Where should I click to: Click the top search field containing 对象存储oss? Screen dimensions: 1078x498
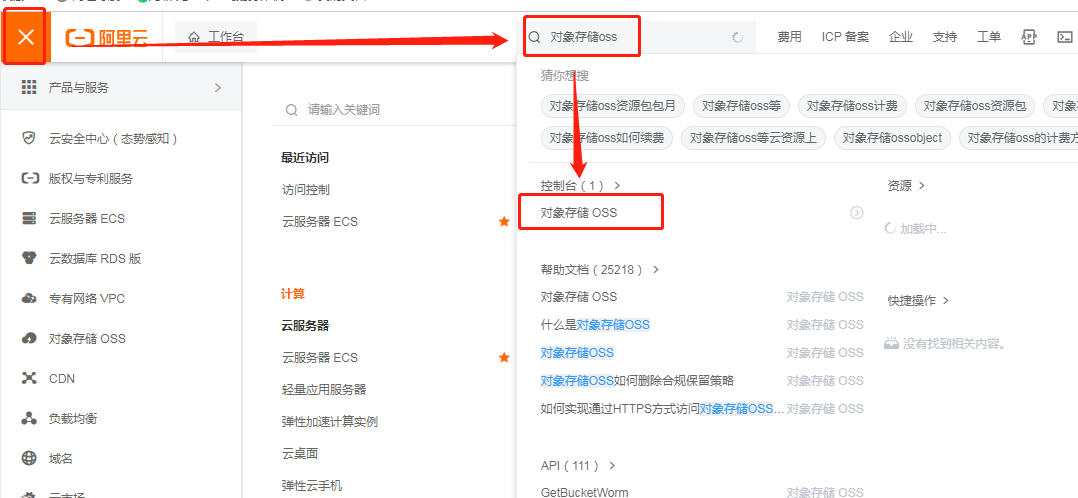pos(636,37)
